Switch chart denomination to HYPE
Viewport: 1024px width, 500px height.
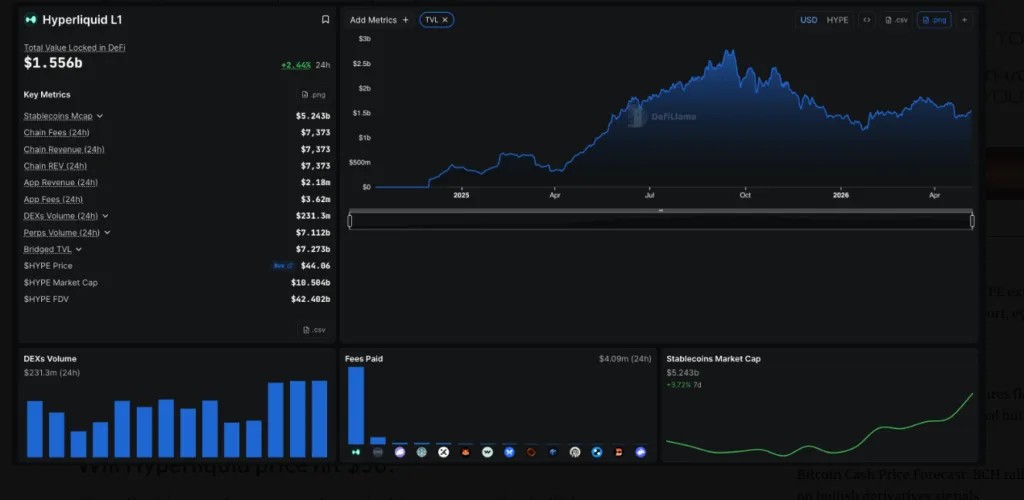coord(837,20)
